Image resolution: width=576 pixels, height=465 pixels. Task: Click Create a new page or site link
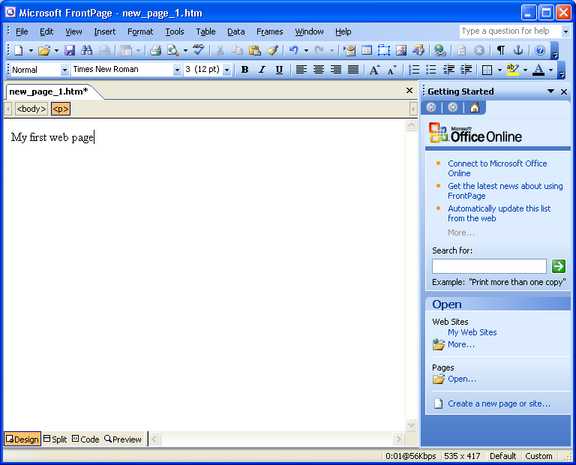(x=499, y=404)
